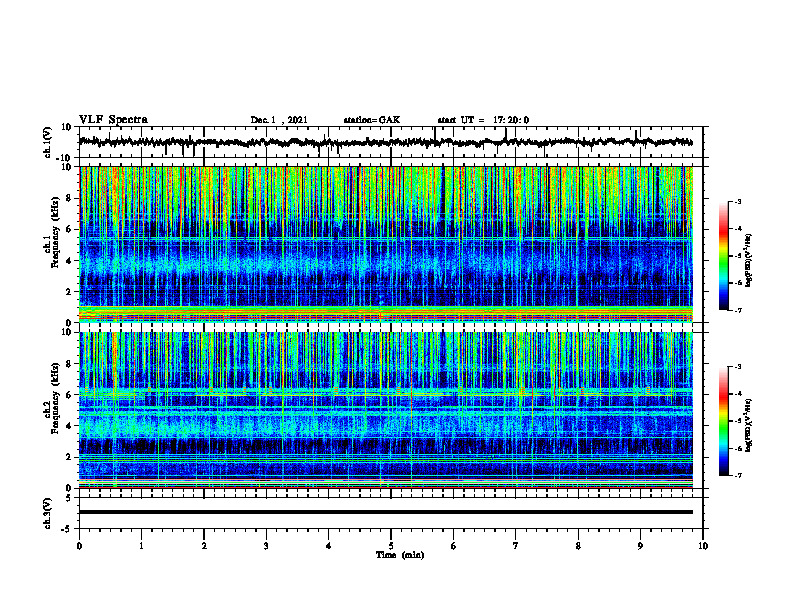Click the upper colorbar next to ch.1 spectrogram

723,256
